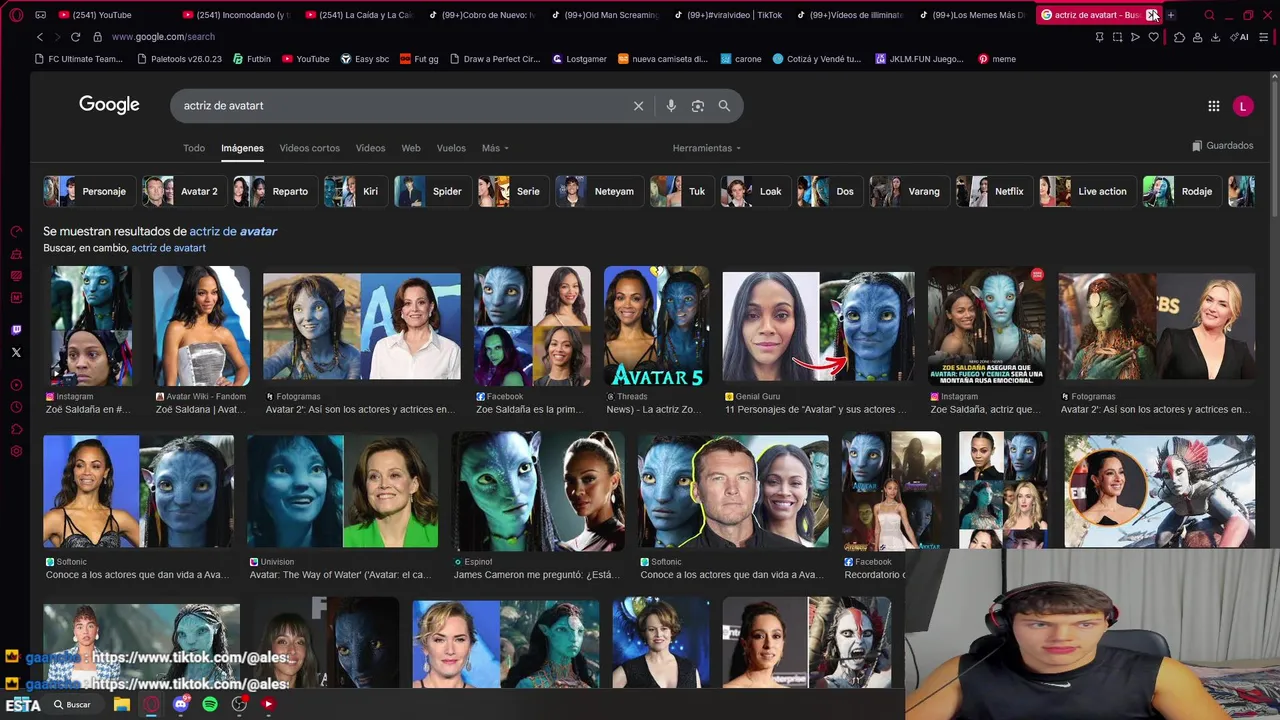Click the 'actriz de avatar' corrected link

pos(233,231)
